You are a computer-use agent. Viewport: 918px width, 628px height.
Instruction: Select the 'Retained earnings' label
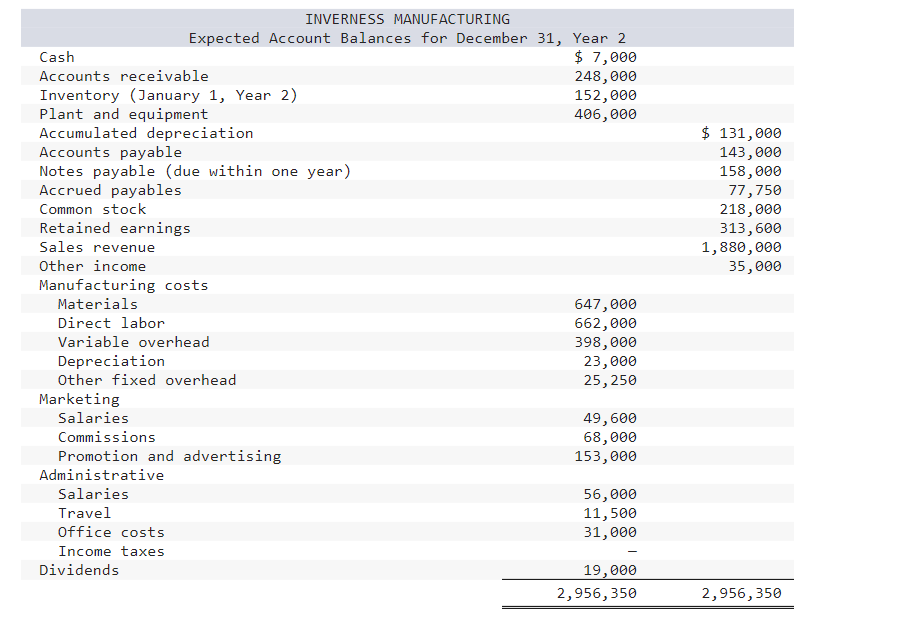point(115,228)
